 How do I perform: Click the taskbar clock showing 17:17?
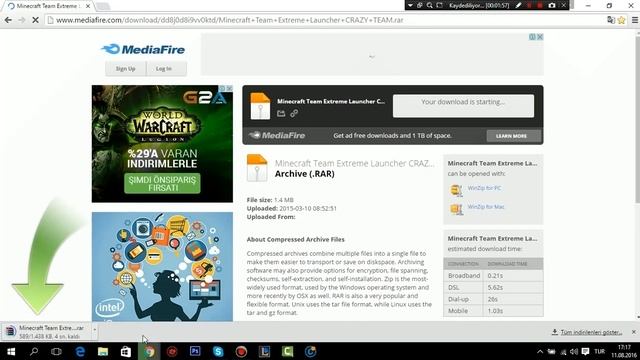click(624, 351)
